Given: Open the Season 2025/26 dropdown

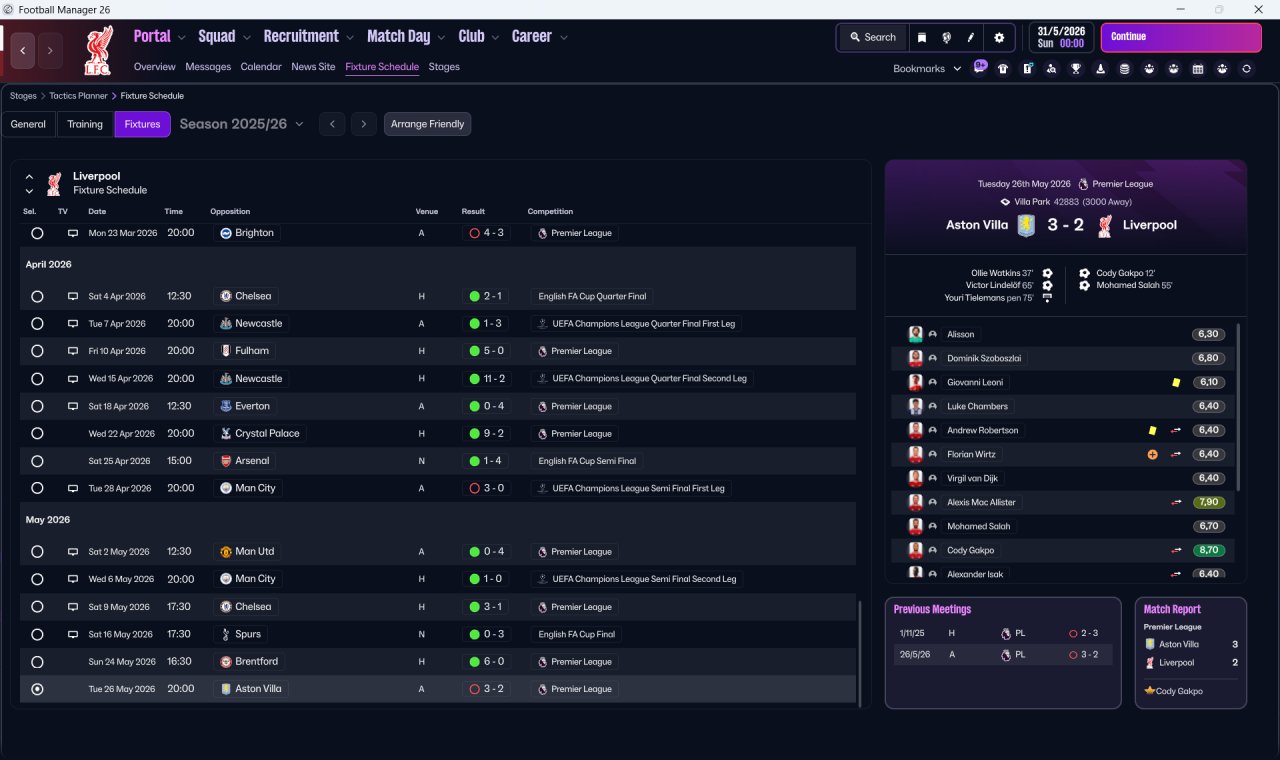Looking at the screenshot, I should pyautogui.click(x=241, y=124).
